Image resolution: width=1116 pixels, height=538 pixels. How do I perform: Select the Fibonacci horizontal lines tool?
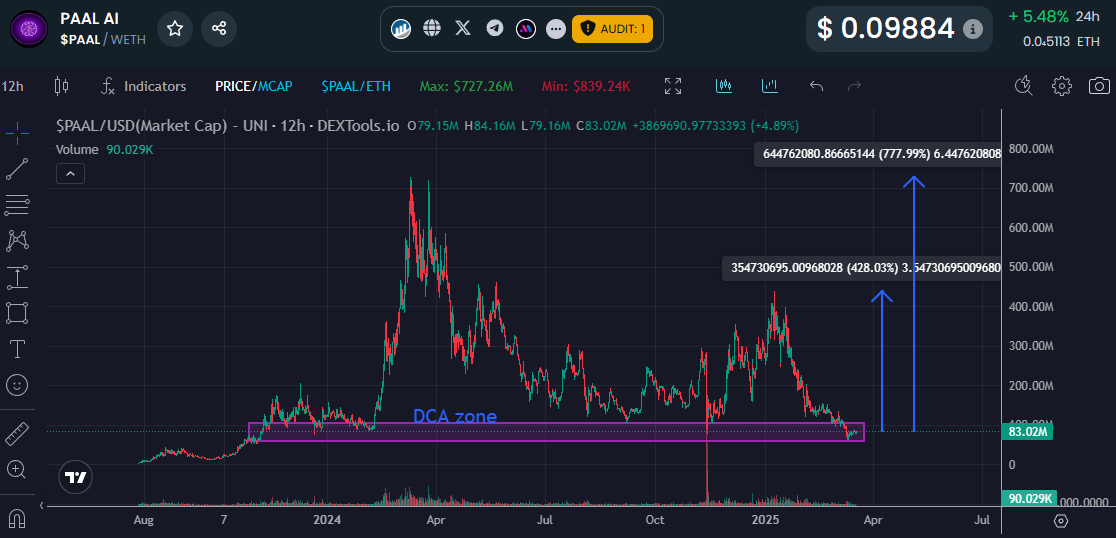click(x=17, y=205)
